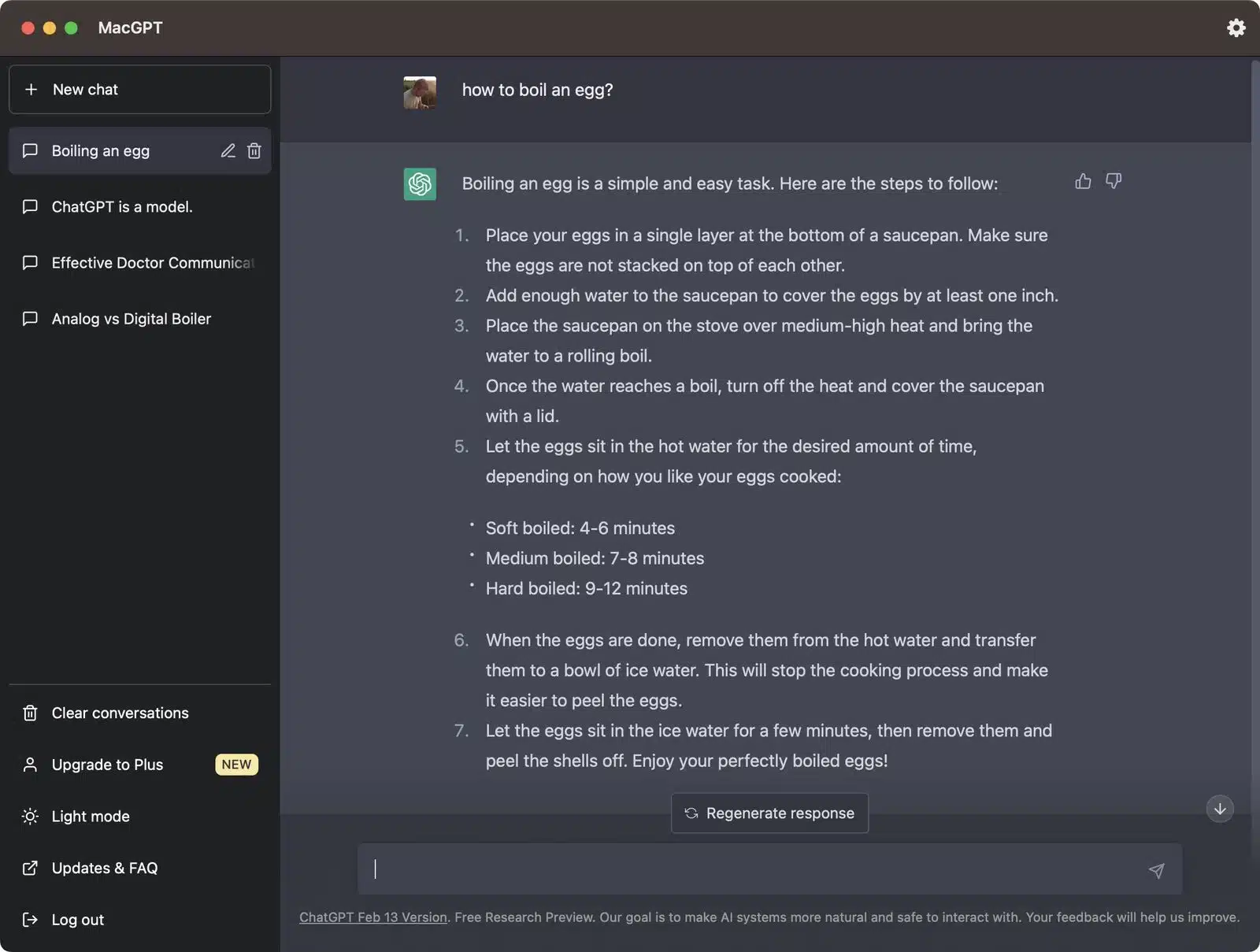Select the Clear conversations trash icon
The width and height of the screenshot is (1260, 952).
click(x=29, y=713)
